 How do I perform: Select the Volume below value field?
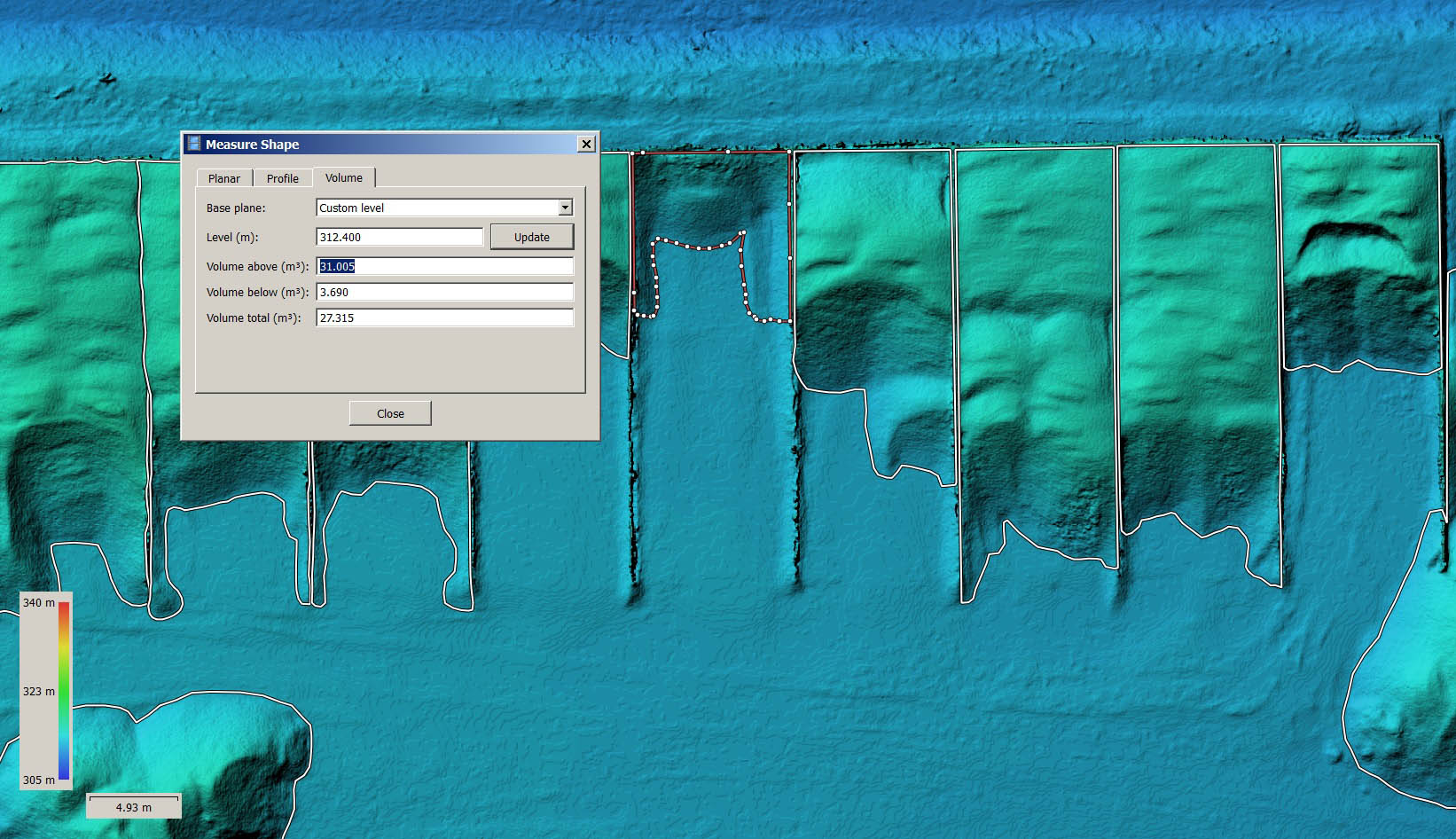pyautogui.click(x=444, y=292)
